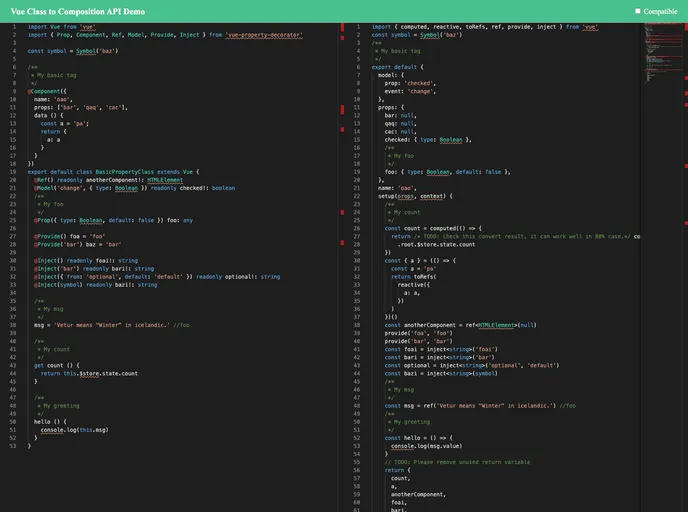Enable the Compatible checkbox
This screenshot has height=512, width=688.
pyautogui.click(x=638, y=11)
